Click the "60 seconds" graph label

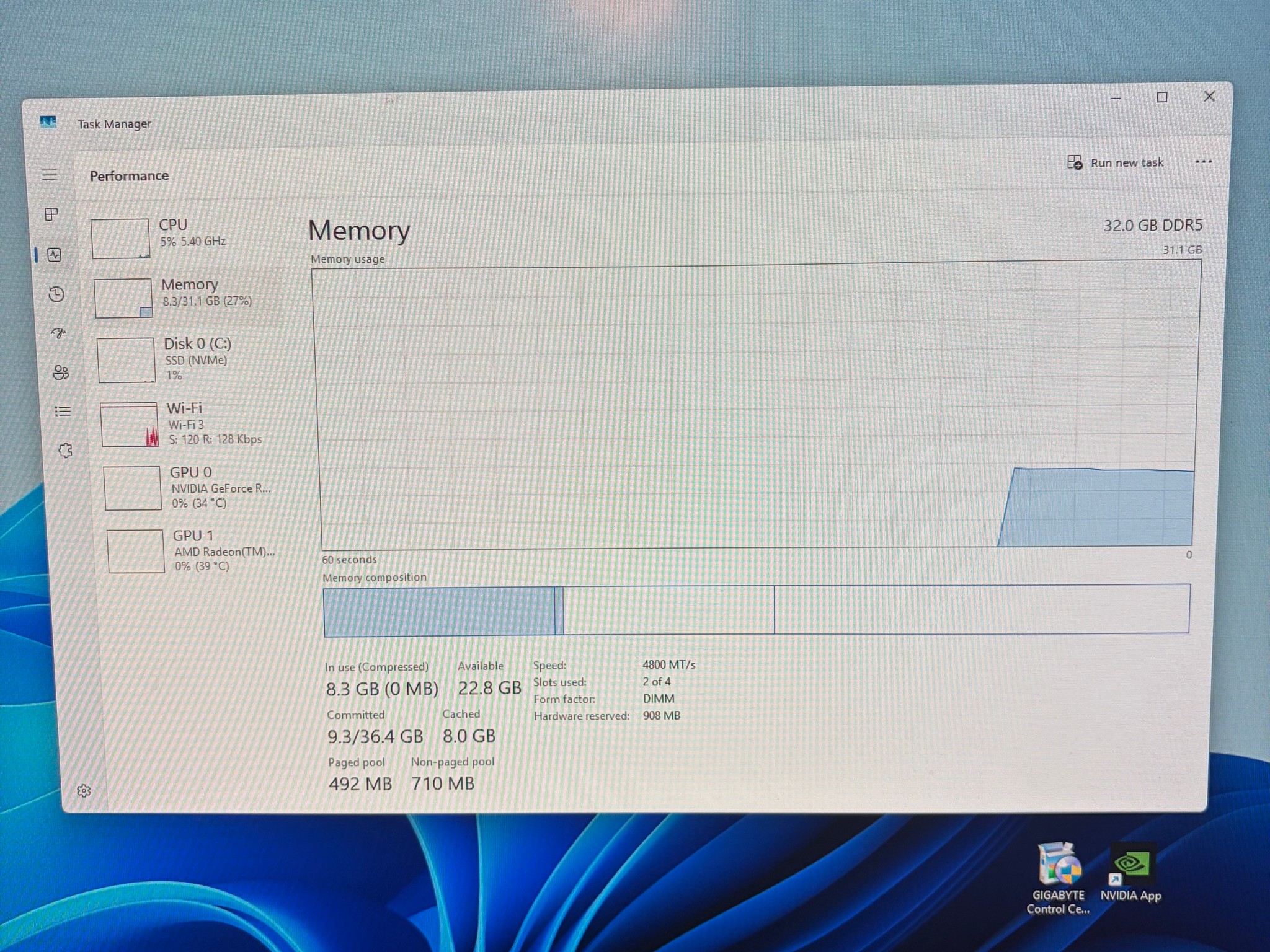pos(349,560)
